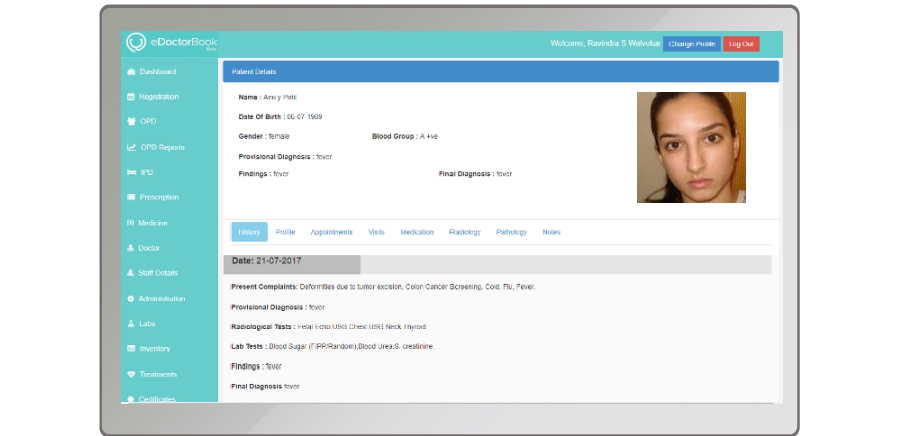The height and width of the screenshot is (436, 914).
Task: Open Inventory from the sidebar
Action: coord(154,349)
